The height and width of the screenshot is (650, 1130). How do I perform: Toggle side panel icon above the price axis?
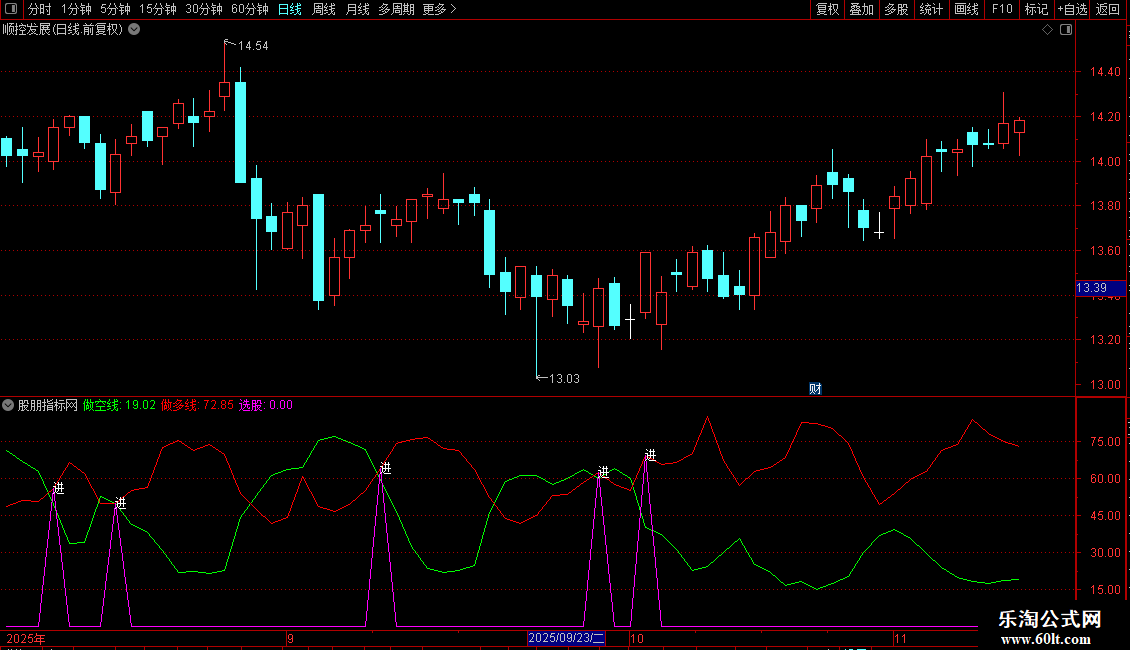pyautogui.click(x=1066, y=30)
